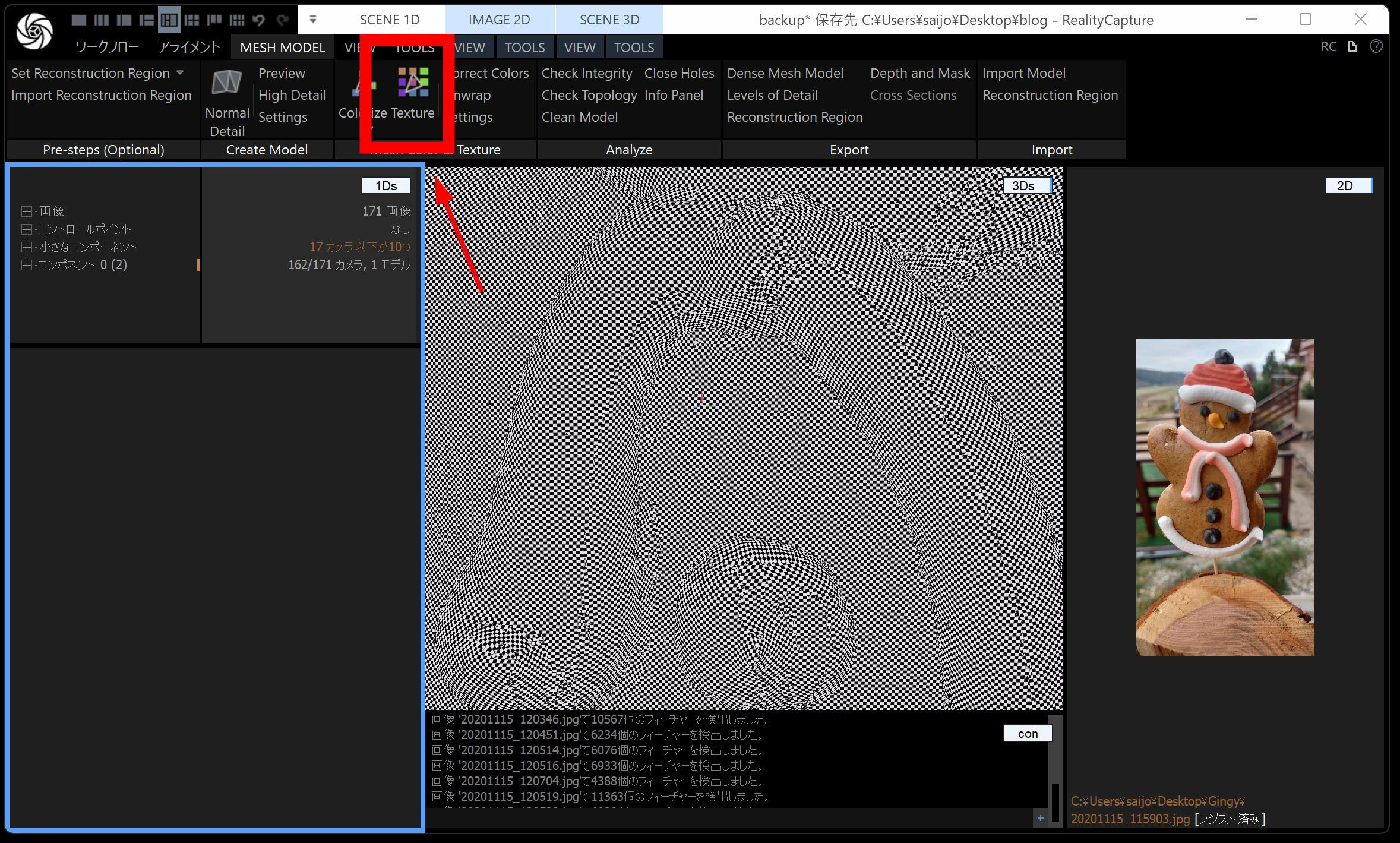Click the undo arrow icon
1400x843 pixels.
click(x=258, y=20)
